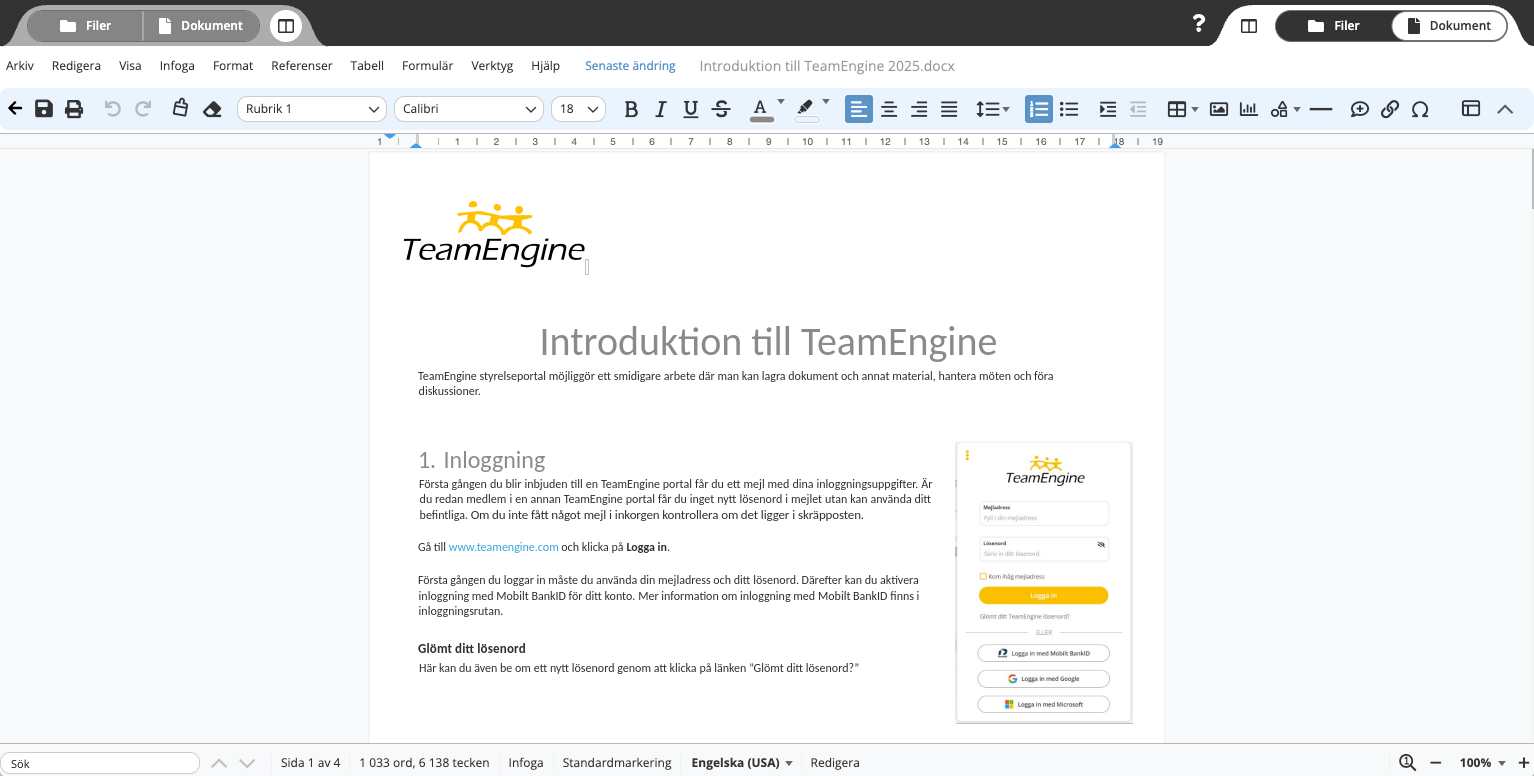Print the document using printer icon
The height and width of the screenshot is (776, 1534).
coord(74,109)
